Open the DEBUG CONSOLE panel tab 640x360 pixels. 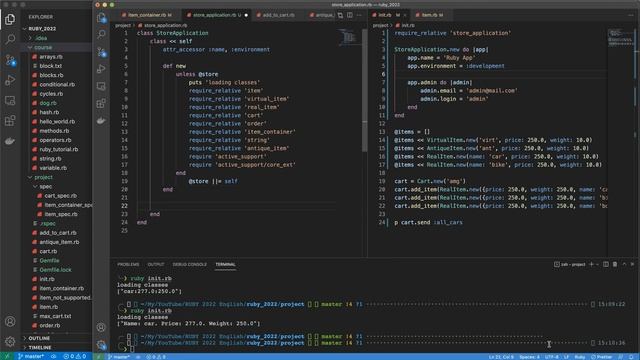pos(189,264)
